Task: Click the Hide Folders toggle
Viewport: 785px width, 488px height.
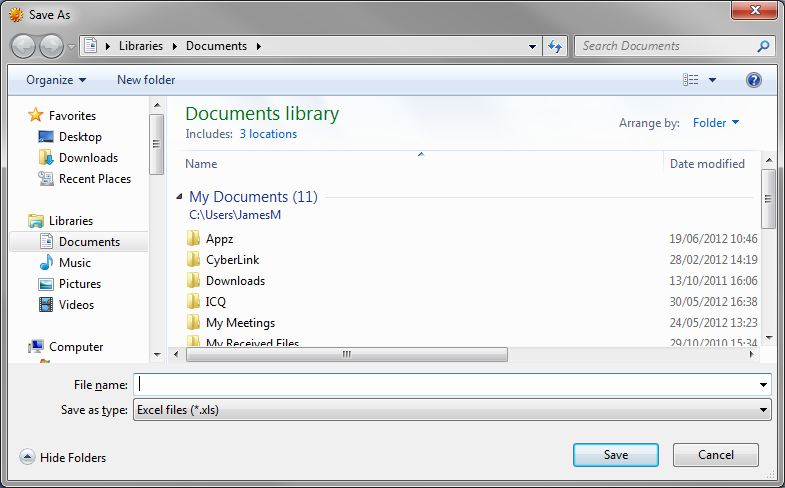Action: point(63,457)
